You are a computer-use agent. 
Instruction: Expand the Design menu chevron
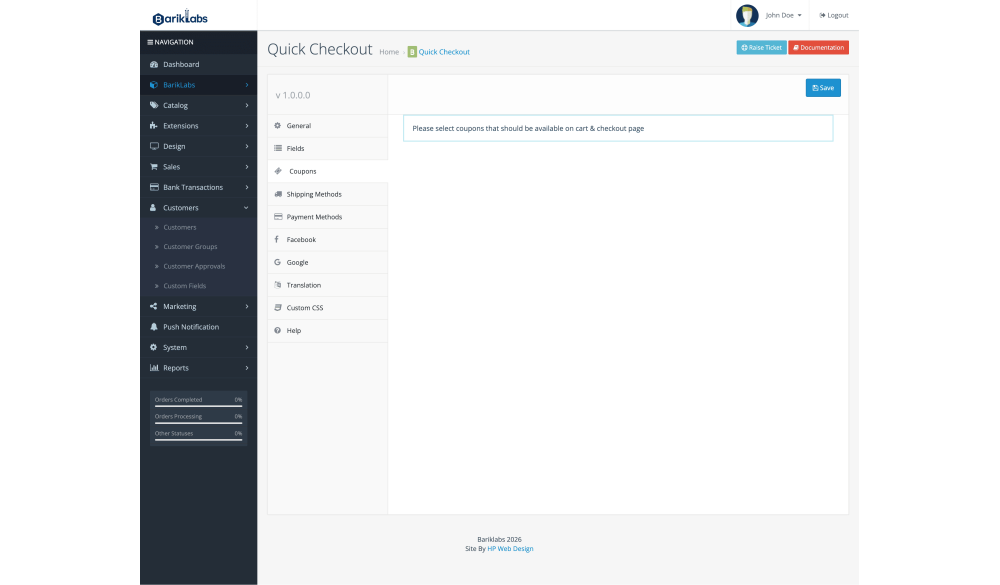[x=247, y=146]
